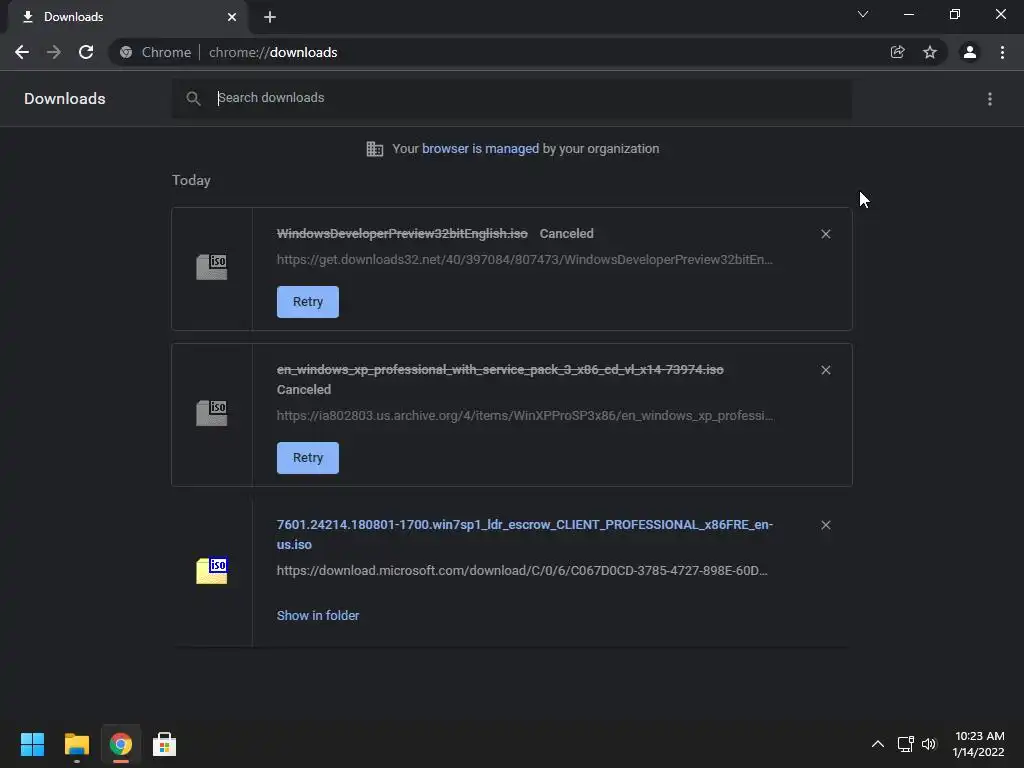Open Microsoft Store from the taskbar
Image resolution: width=1024 pixels, height=768 pixels.
tap(164, 744)
